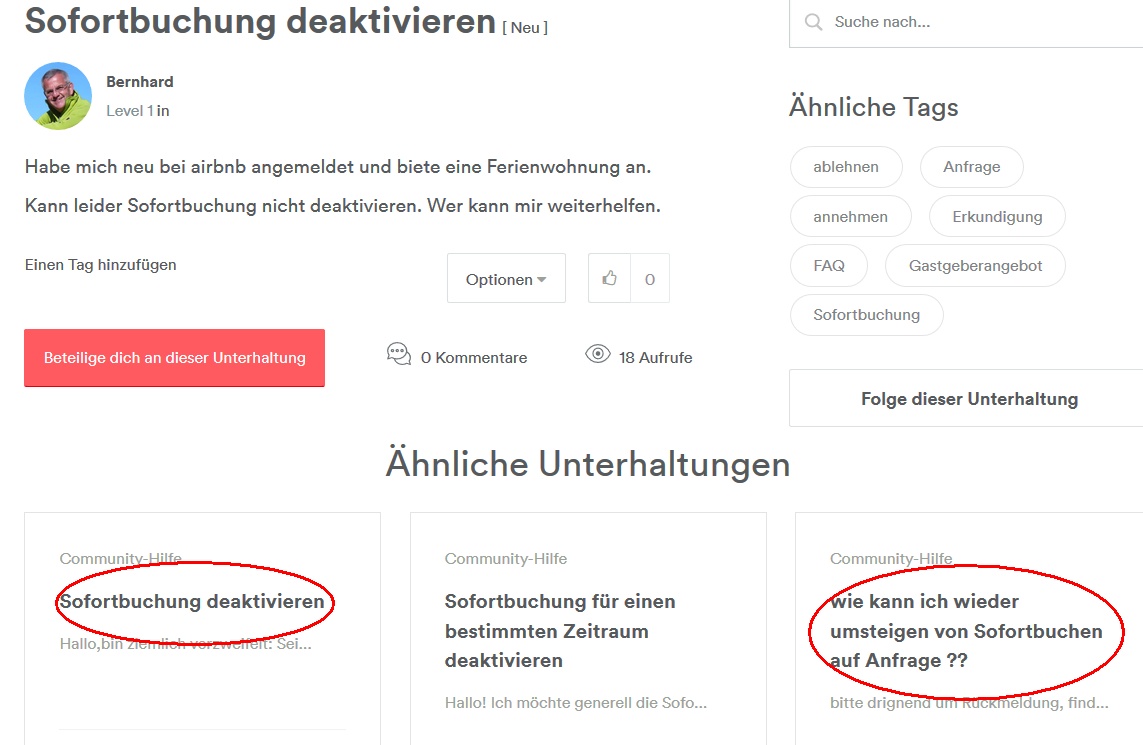Click the comments speech bubble icon
1143x745 pixels.
398,354
